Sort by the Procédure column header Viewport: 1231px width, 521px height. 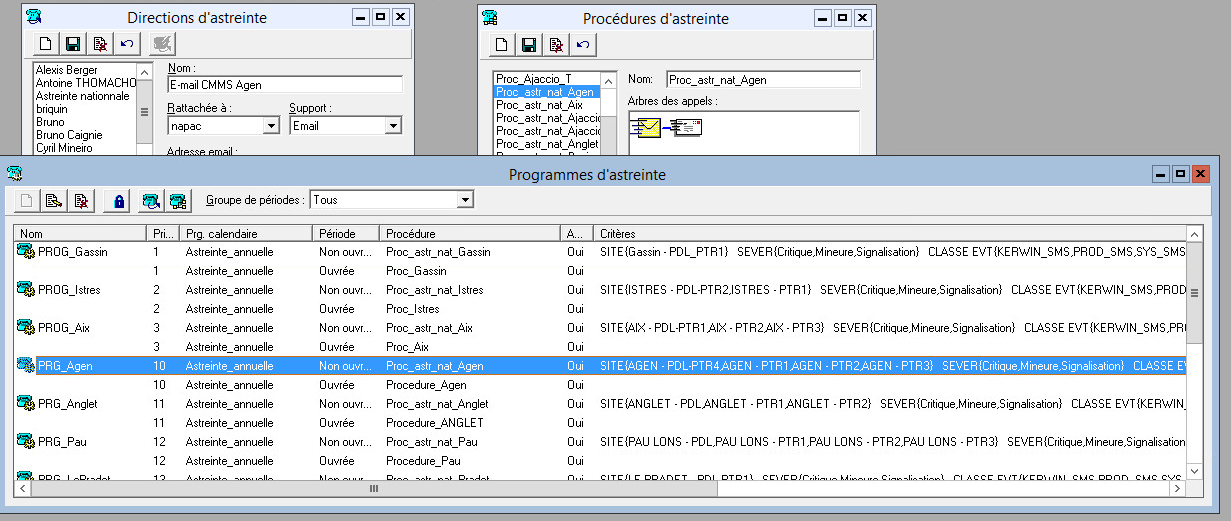click(469, 233)
